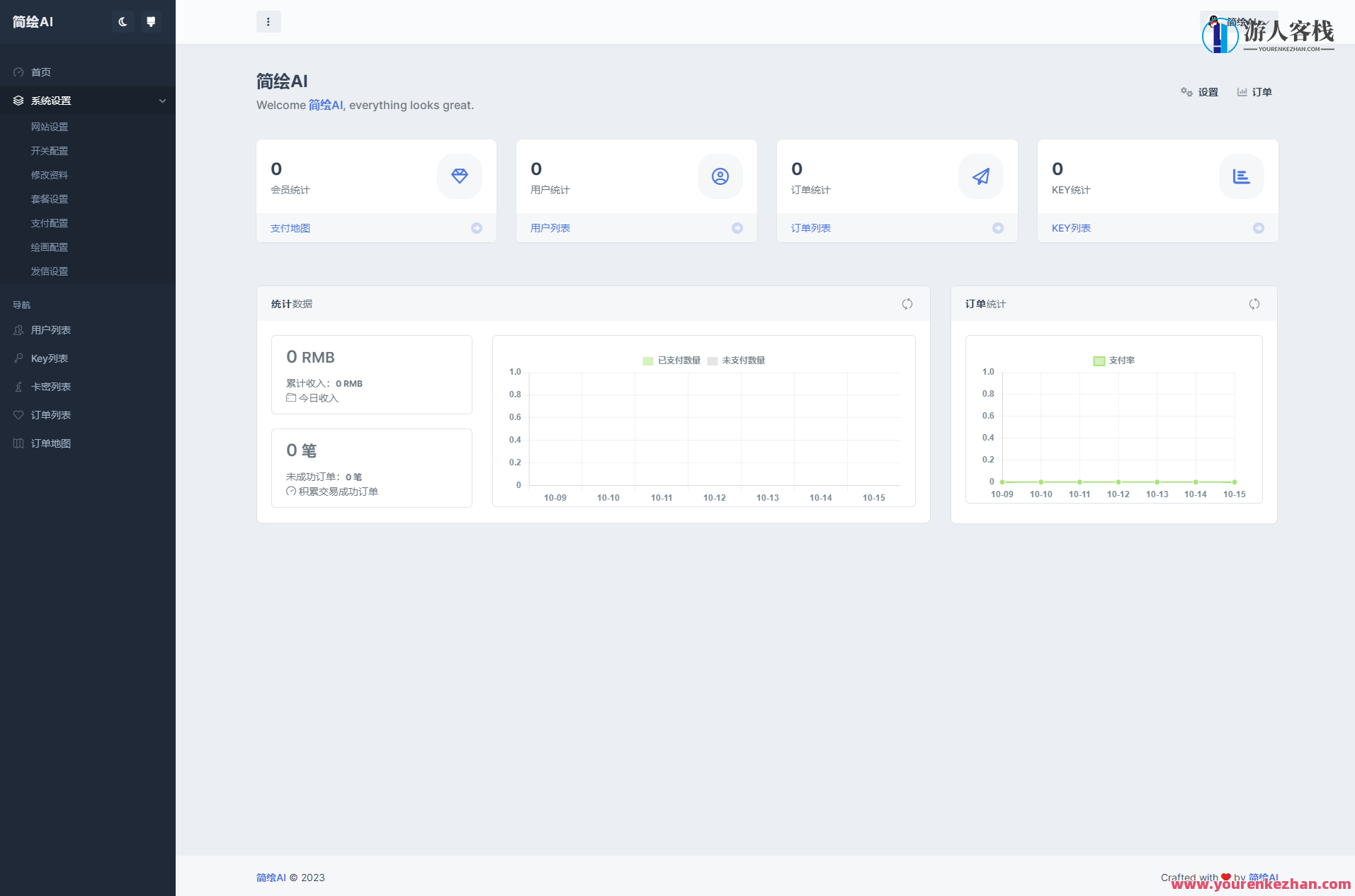
Task: Click the user icon on 用户统计 card
Action: (720, 176)
